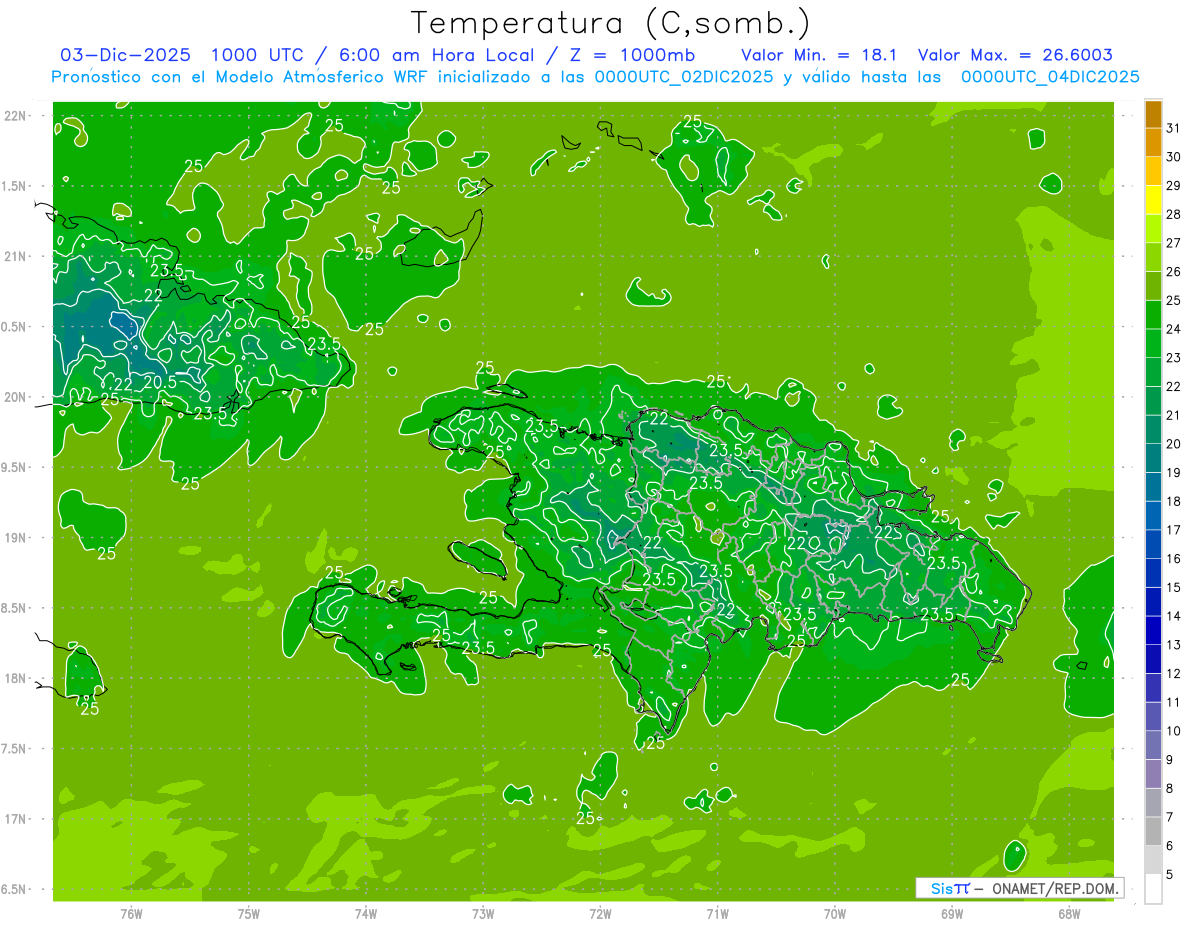Pick the purple band between 9 and 10
The image size is (1200, 927).
[x=1153, y=745]
